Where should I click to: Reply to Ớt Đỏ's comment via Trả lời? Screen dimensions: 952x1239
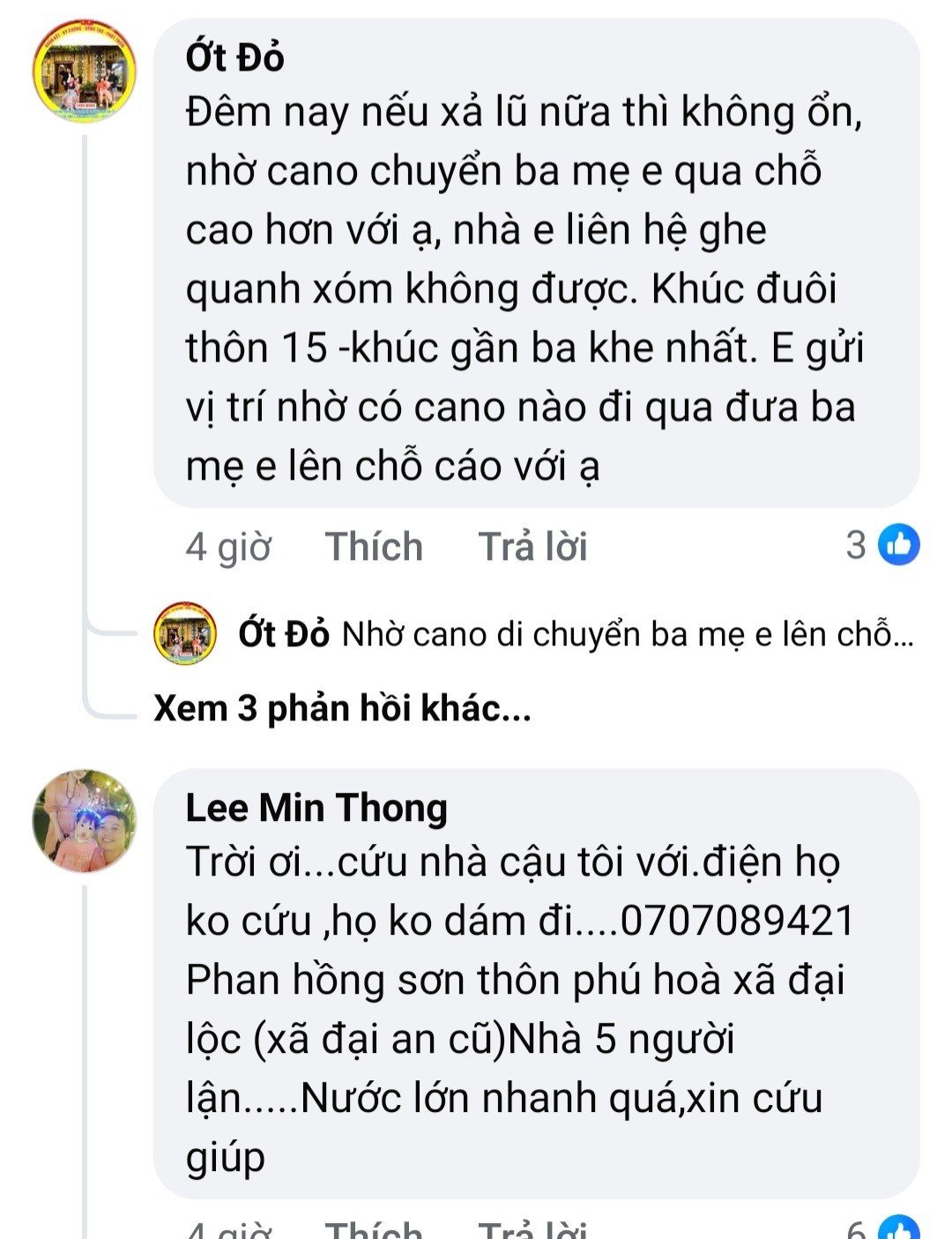pyautogui.click(x=532, y=547)
